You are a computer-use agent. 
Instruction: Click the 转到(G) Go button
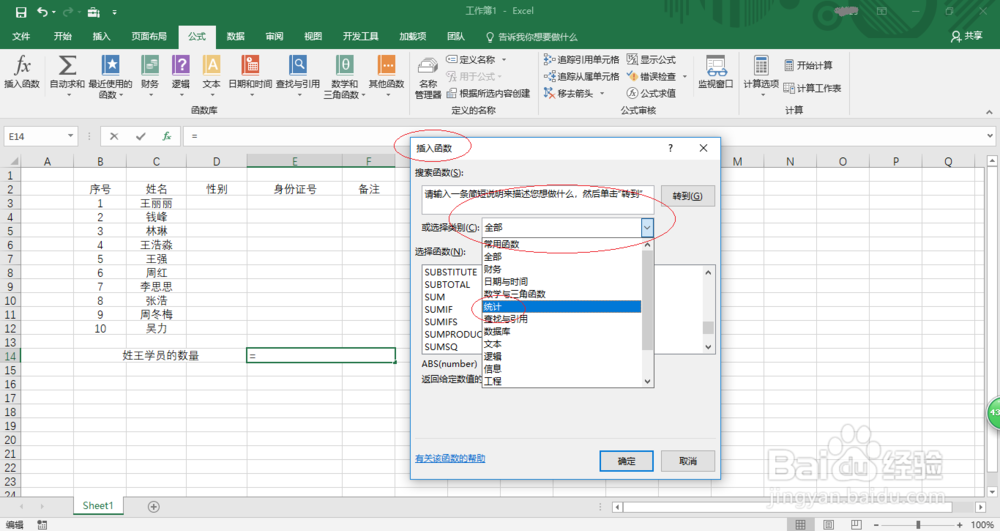click(688, 196)
